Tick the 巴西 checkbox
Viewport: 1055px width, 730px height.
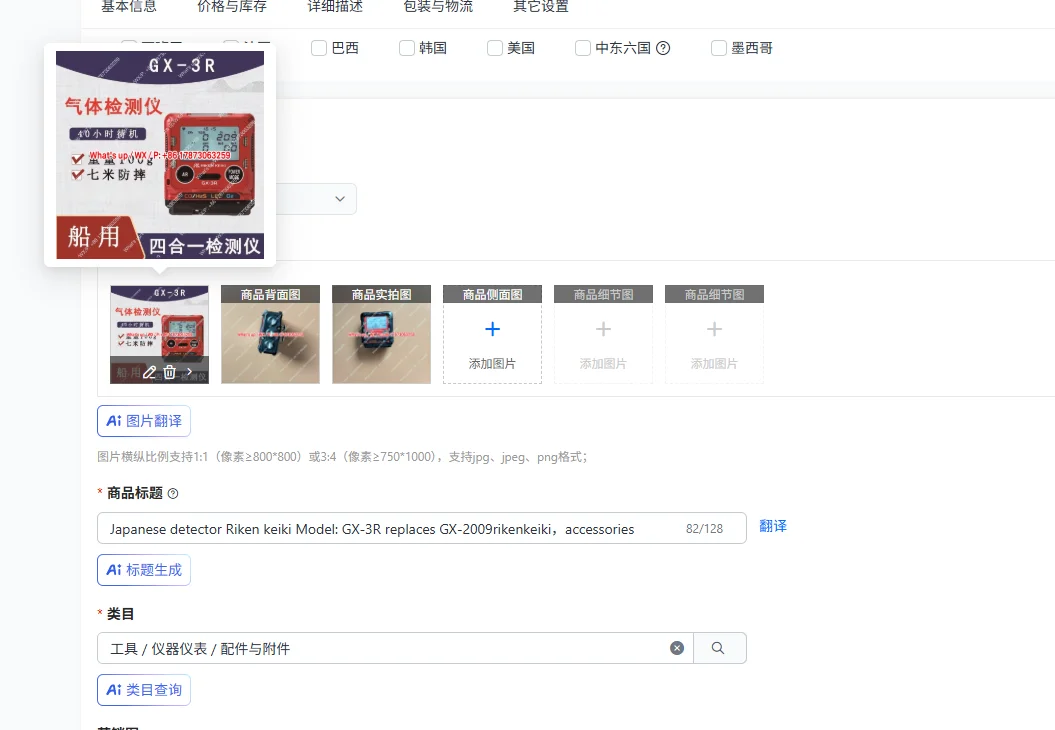[319, 48]
